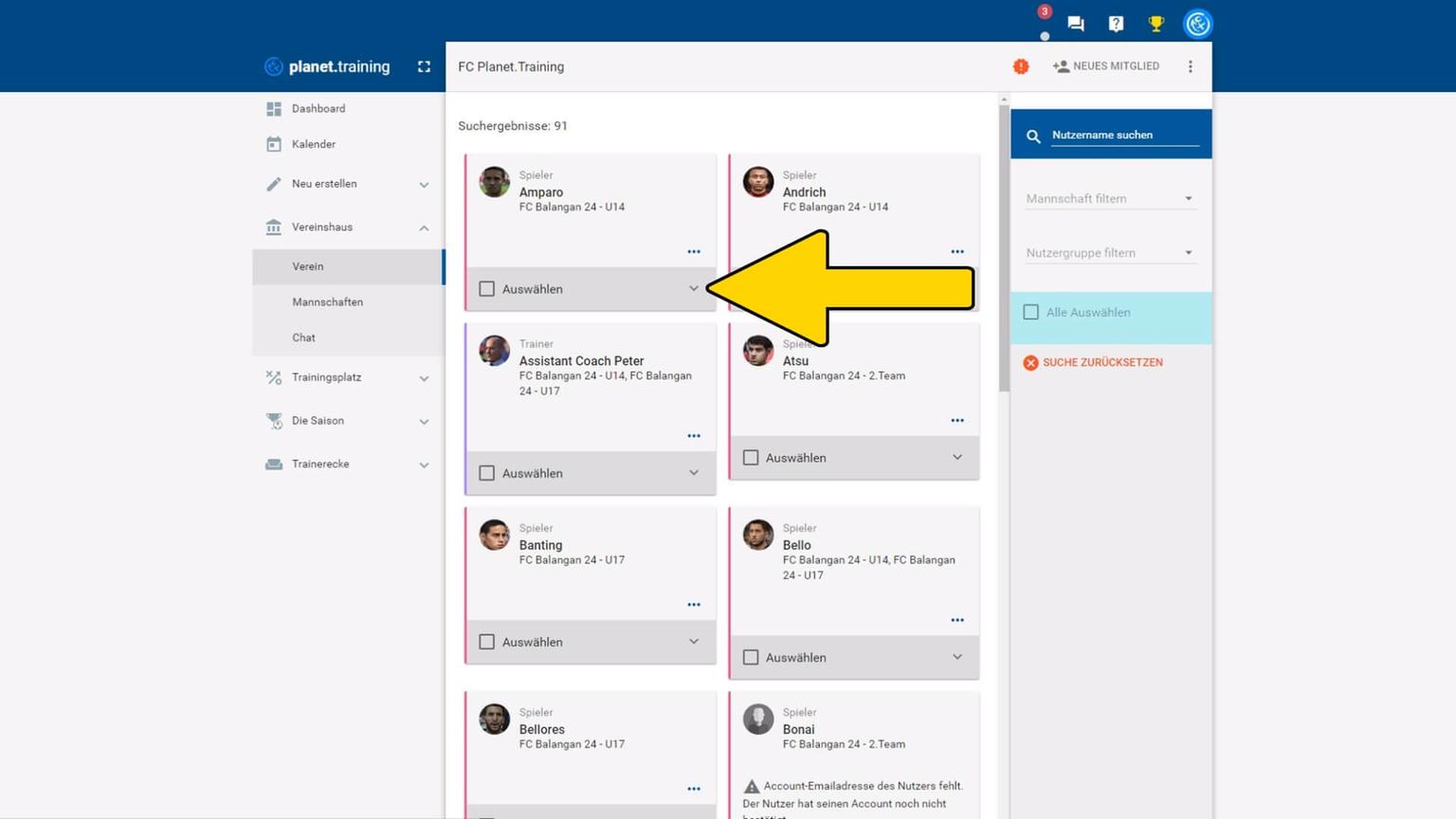Screen dimensions: 1456x819
Task: Open the Mannschaft filtern dropdown
Action: click(x=1109, y=199)
